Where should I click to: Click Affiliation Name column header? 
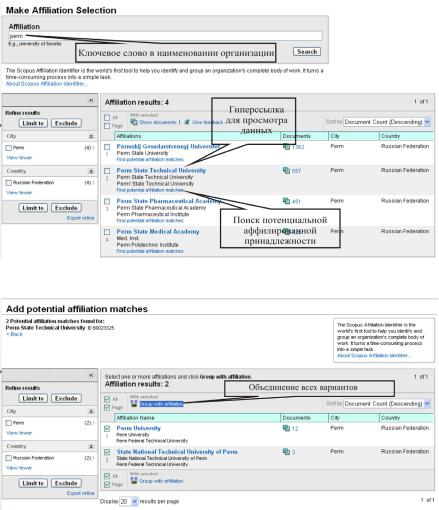click(x=197, y=418)
